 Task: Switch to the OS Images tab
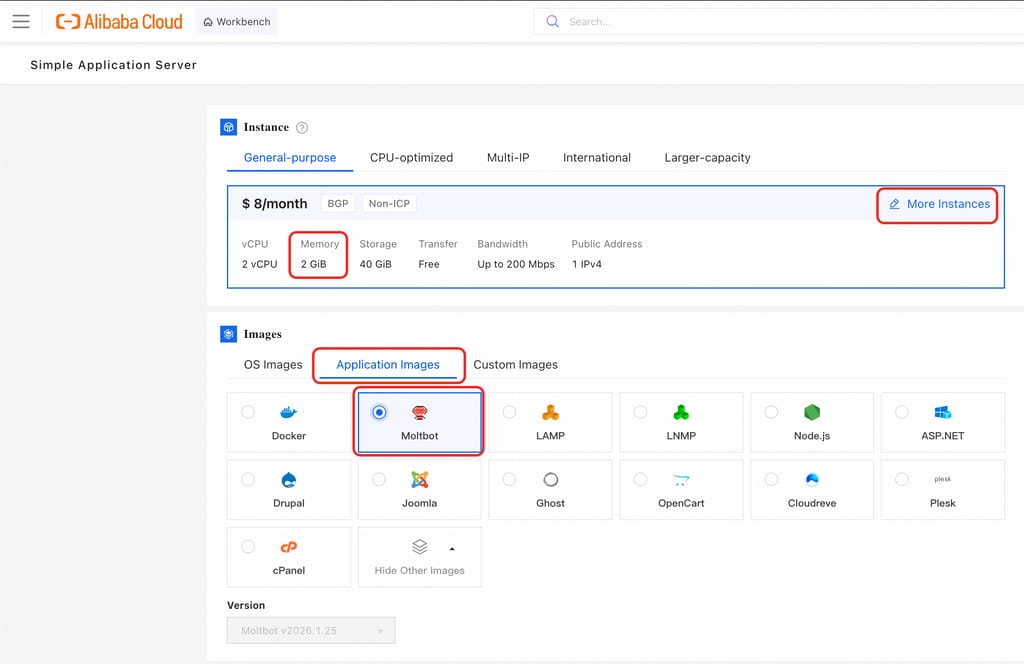[273, 365]
